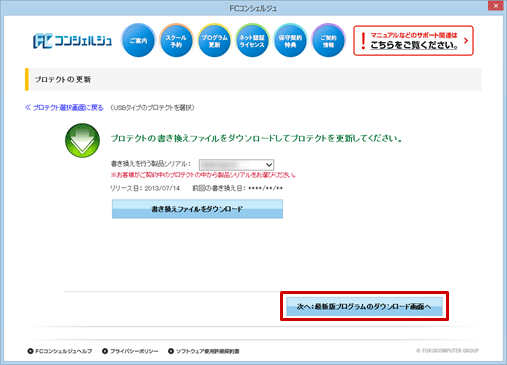Expand the 製品シリアル dropdown
This screenshot has width=507, height=365.
[x=236, y=165]
